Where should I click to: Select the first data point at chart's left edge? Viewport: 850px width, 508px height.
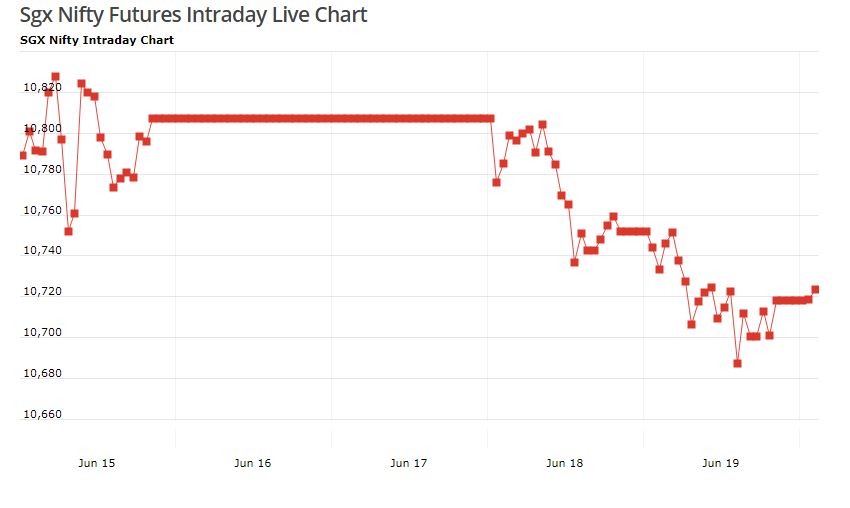coord(23,155)
